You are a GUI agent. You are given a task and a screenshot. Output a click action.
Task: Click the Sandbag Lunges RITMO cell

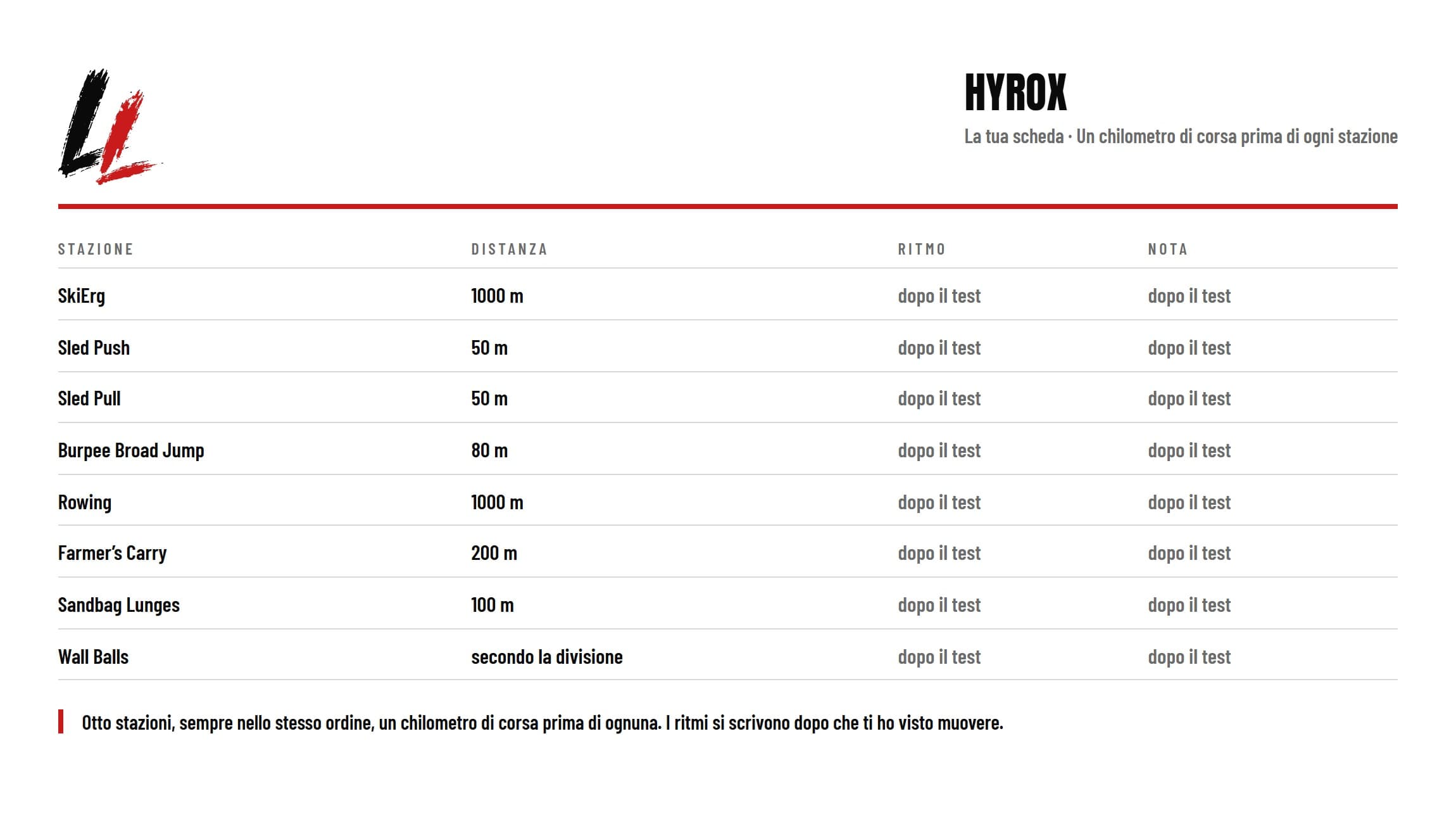(x=939, y=605)
